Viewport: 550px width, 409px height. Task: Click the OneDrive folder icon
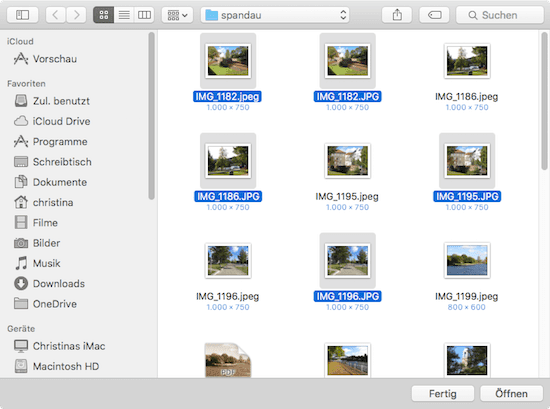tap(21, 303)
